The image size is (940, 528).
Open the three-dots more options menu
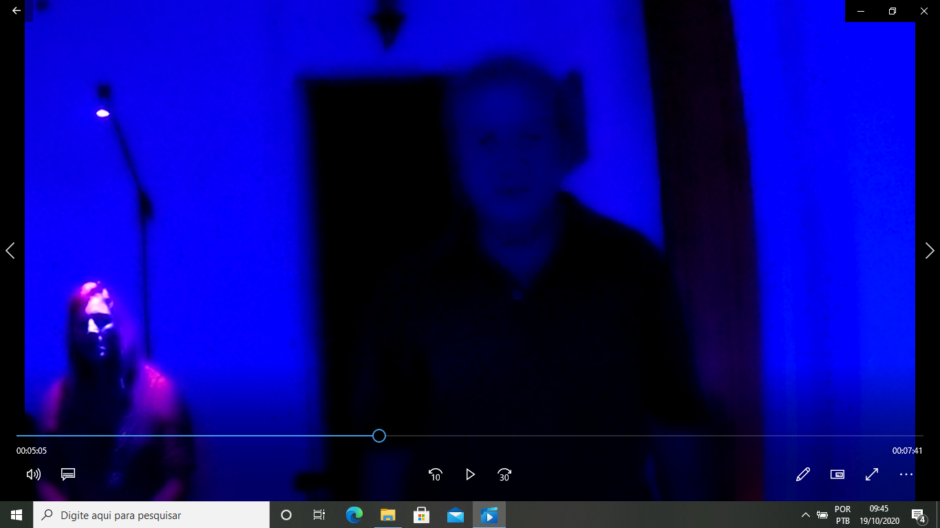tap(906, 475)
